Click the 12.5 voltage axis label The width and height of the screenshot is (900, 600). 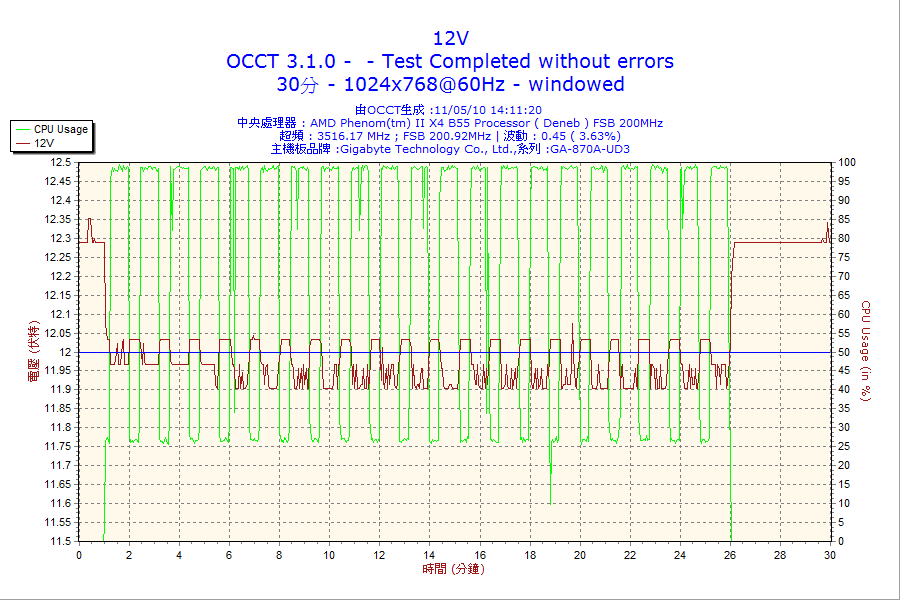pyautogui.click(x=61, y=162)
